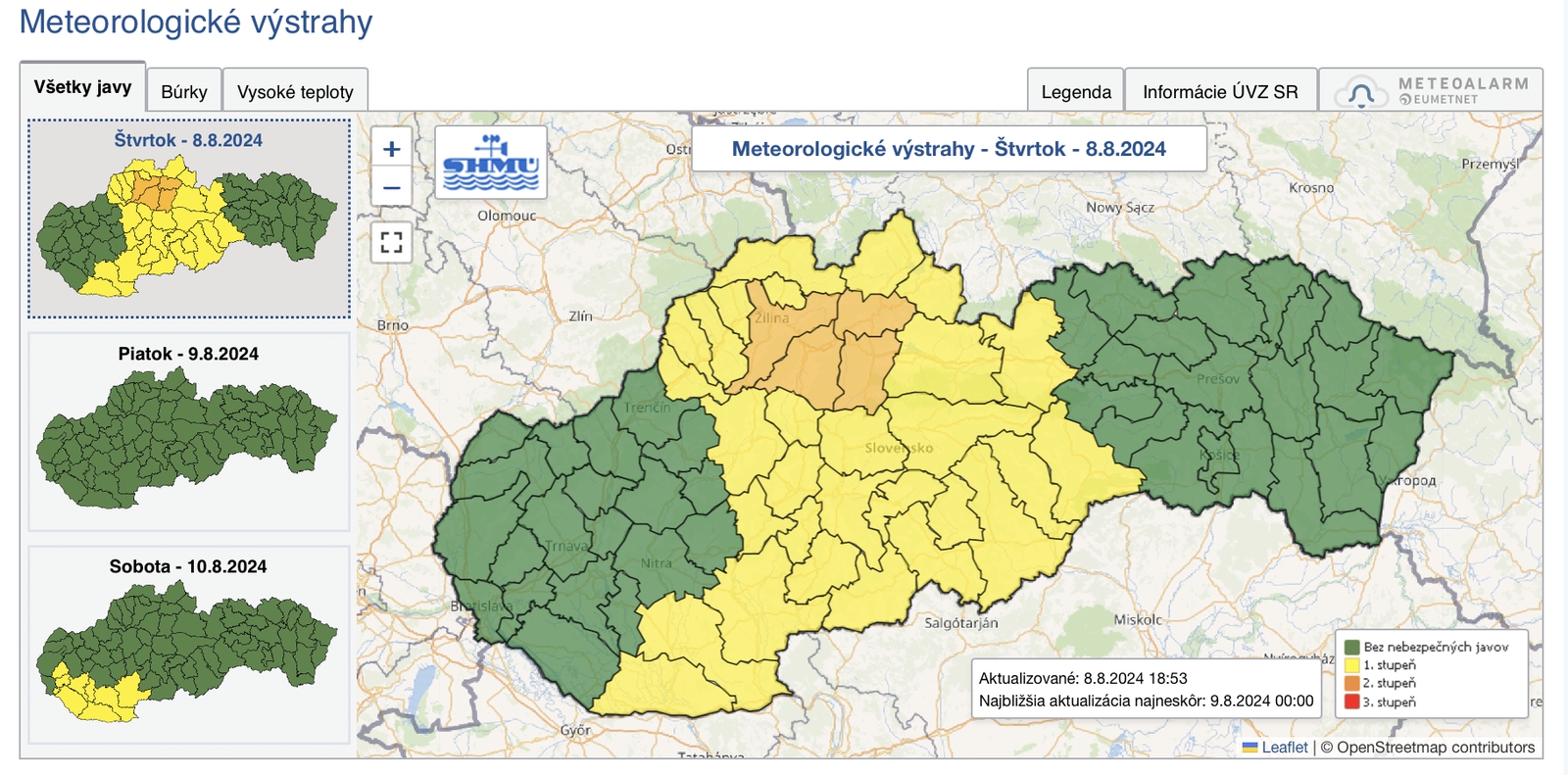Click the Miskolc city label
1568x775 pixels.
1138,619
